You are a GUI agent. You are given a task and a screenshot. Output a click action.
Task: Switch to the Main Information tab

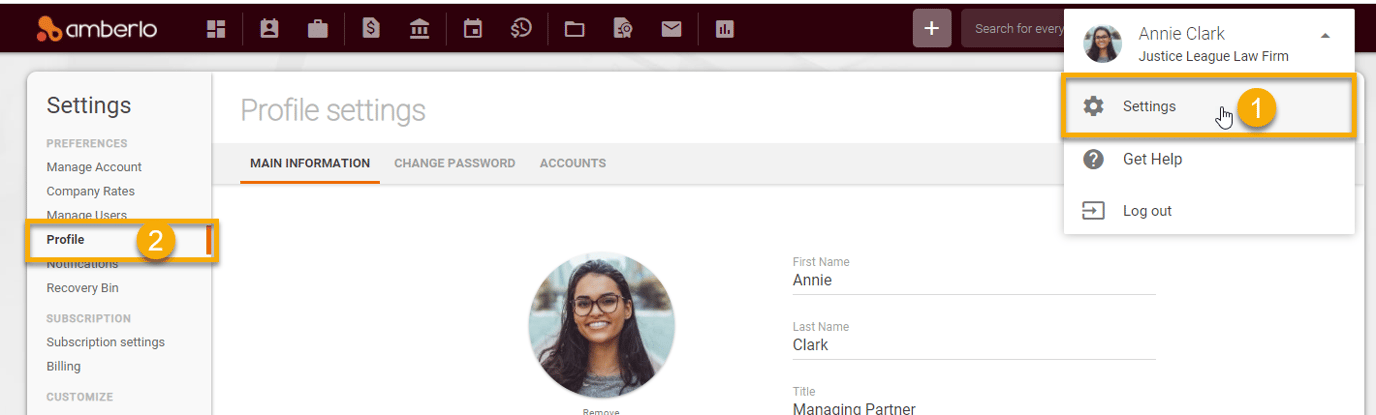(310, 163)
